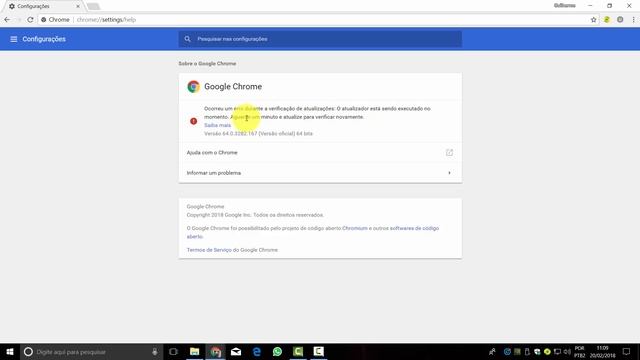The width and height of the screenshot is (640, 360).
Task: Open File Explorer from taskbar
Action: pyautogui.click(x=195, y=352)
